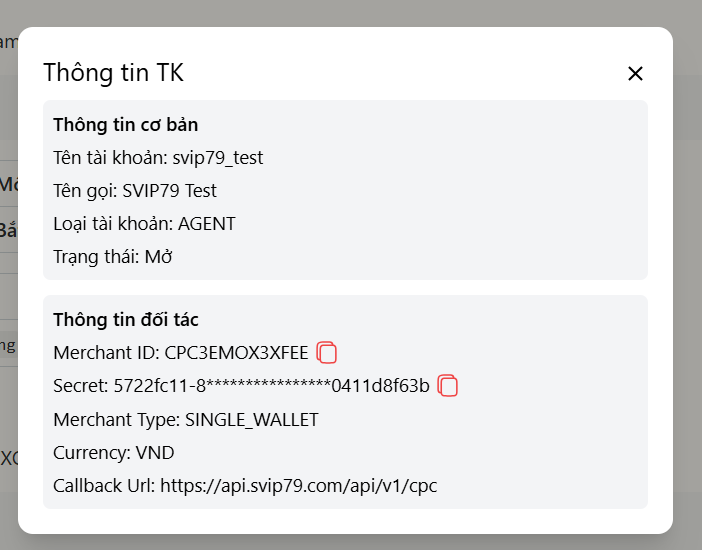Close the Thông tin TK dialog

click(635, 73)
